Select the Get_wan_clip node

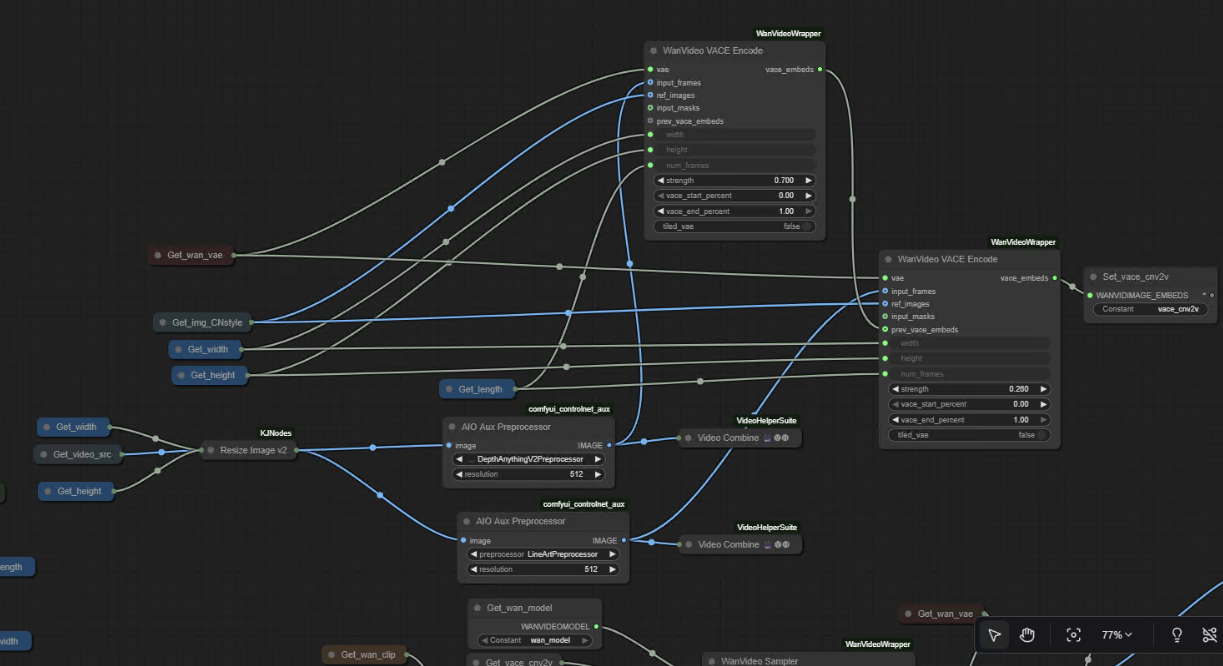[365, 655]
